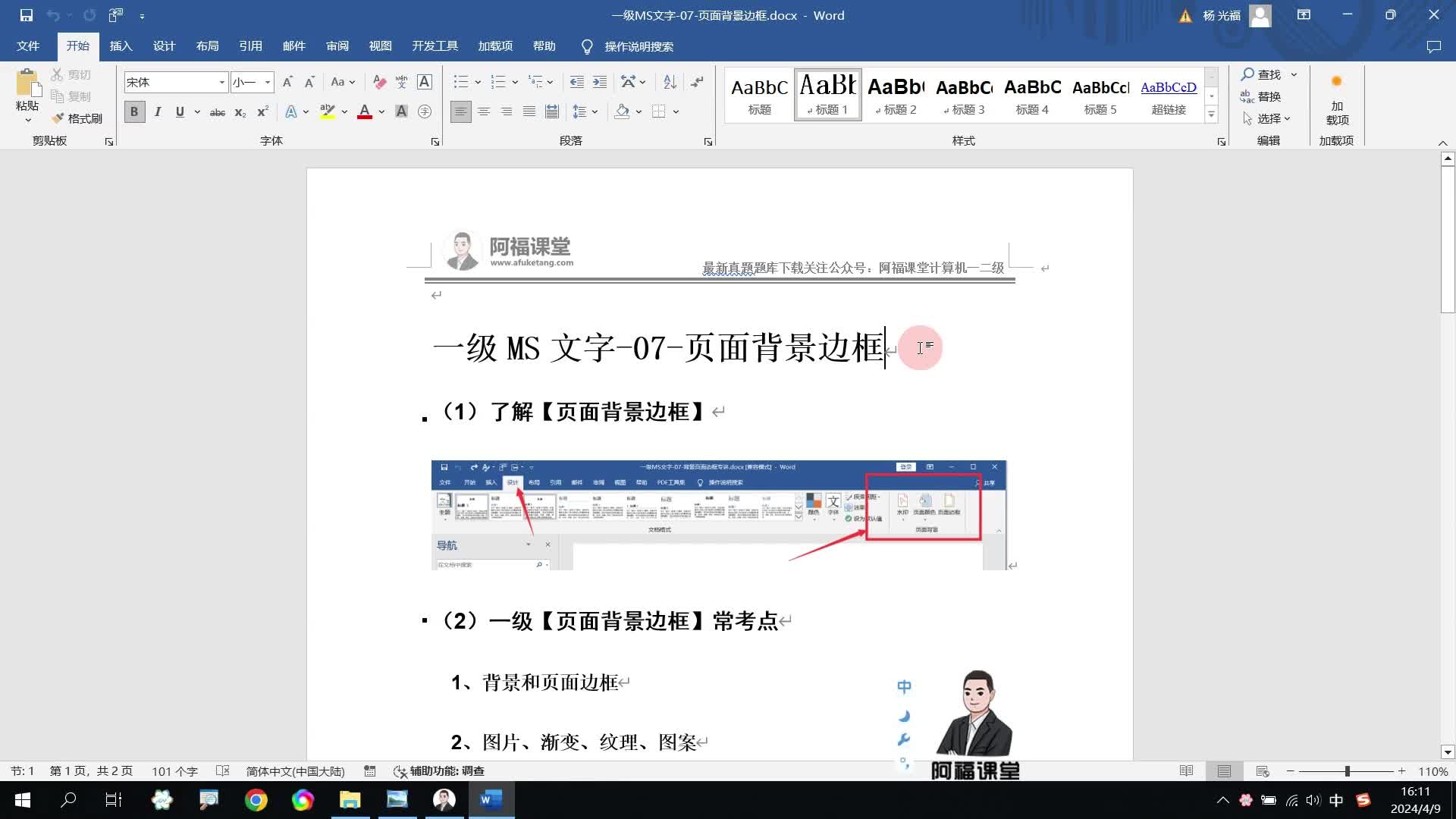This screenshot has height=819, width=1456.
Task: Toggle Align Left paragraph alignment
Action: coord(460,111)
